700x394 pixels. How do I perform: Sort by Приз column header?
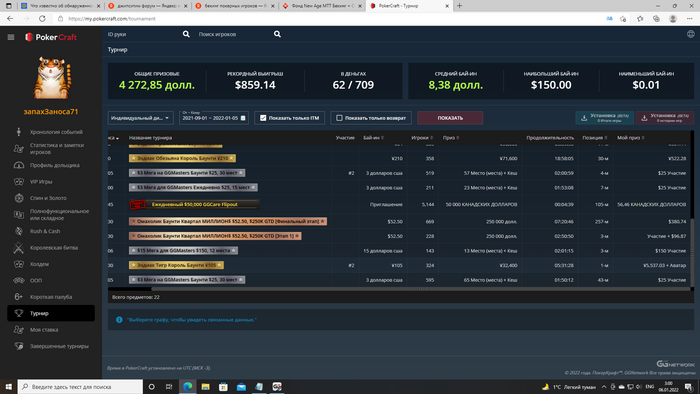click(451, 138)
